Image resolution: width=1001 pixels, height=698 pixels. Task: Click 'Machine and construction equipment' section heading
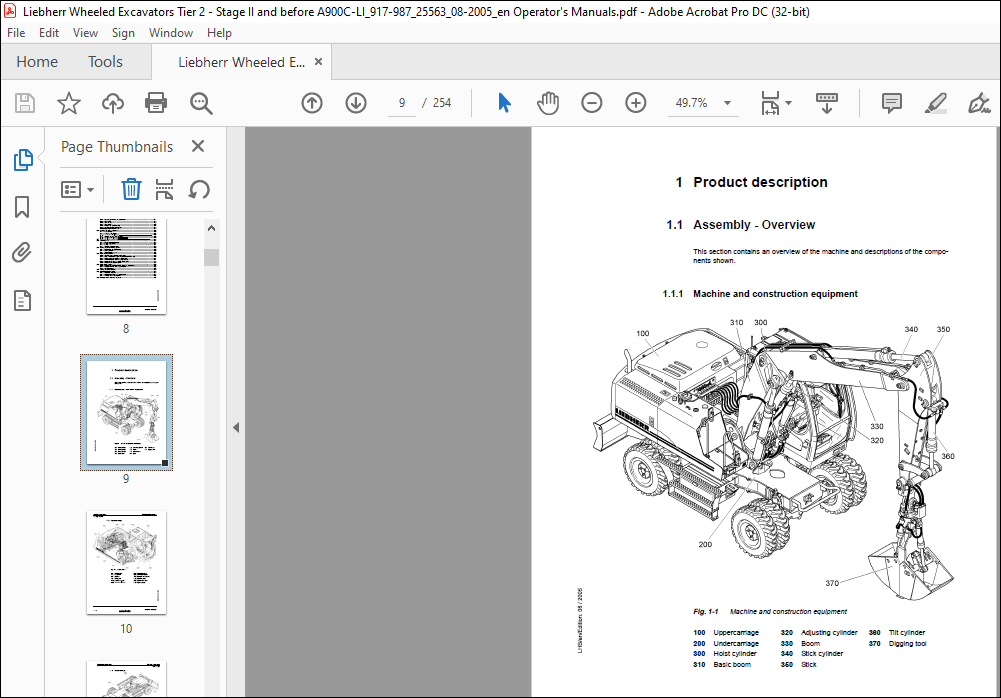pyautogui.click(x=775, y=294)
